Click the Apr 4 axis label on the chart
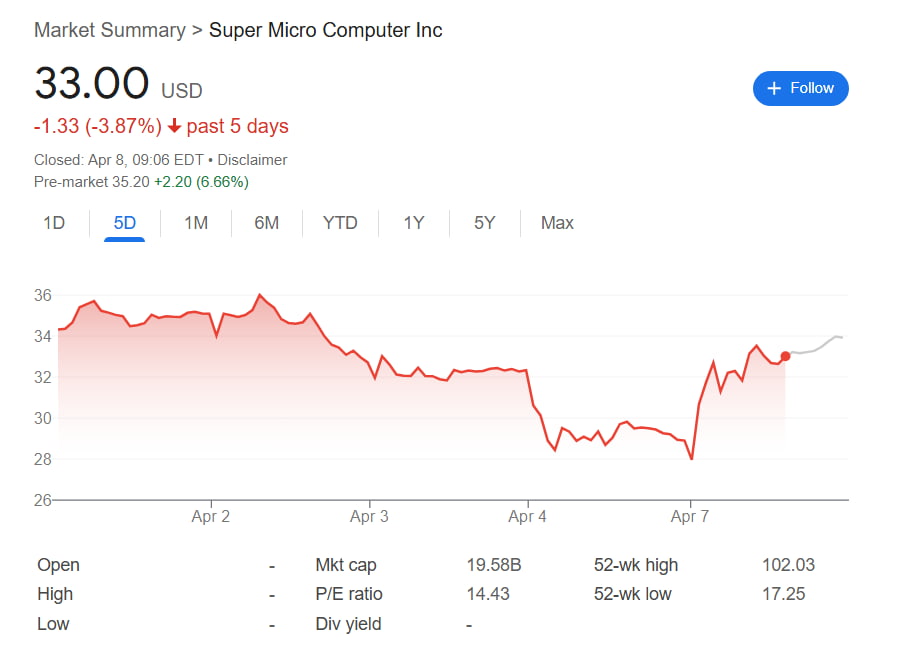Image resolution: width=913 pixels, height=648 pixels. click(527, 516)
